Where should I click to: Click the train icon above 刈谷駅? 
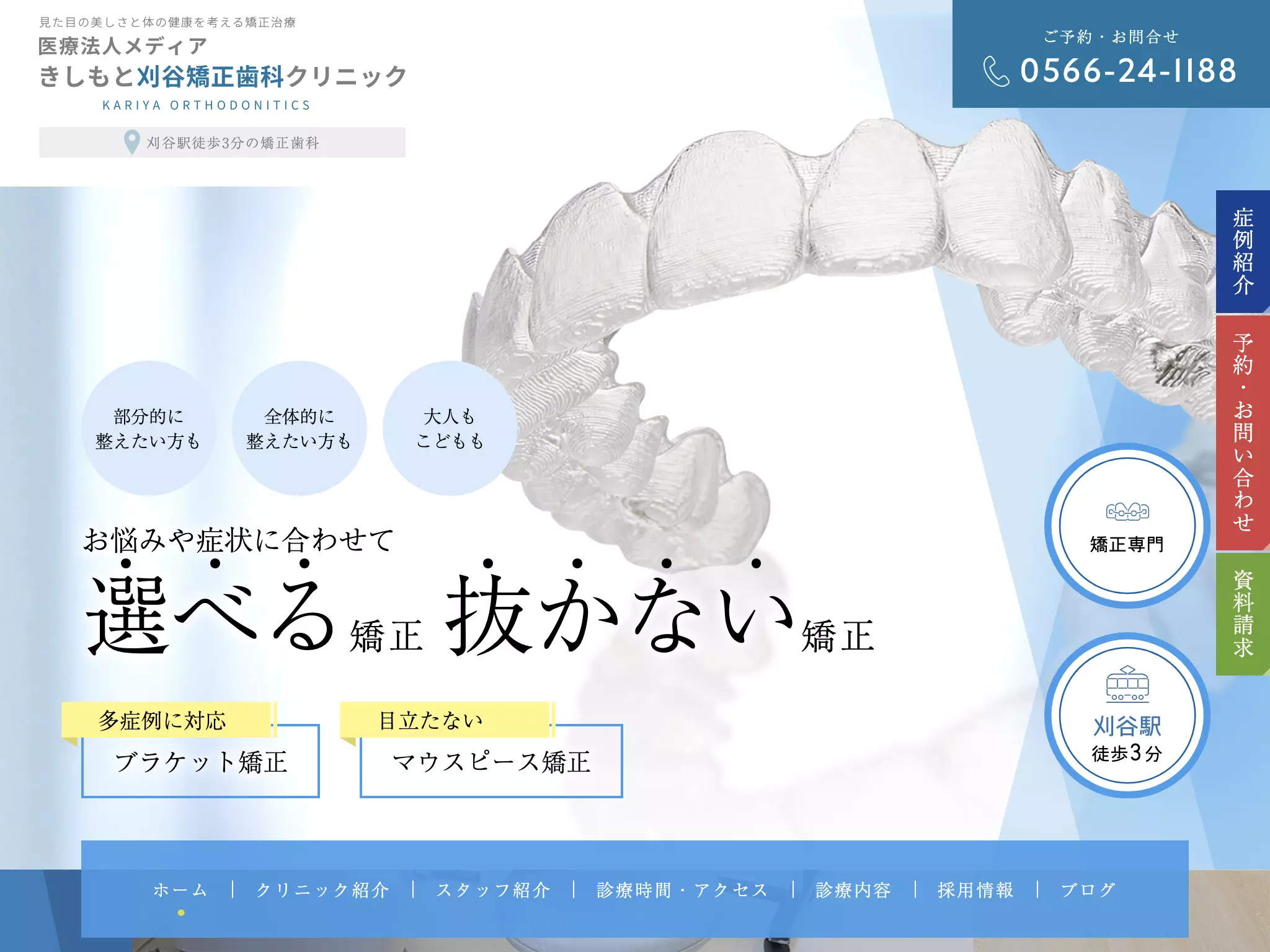point(1127,684)
